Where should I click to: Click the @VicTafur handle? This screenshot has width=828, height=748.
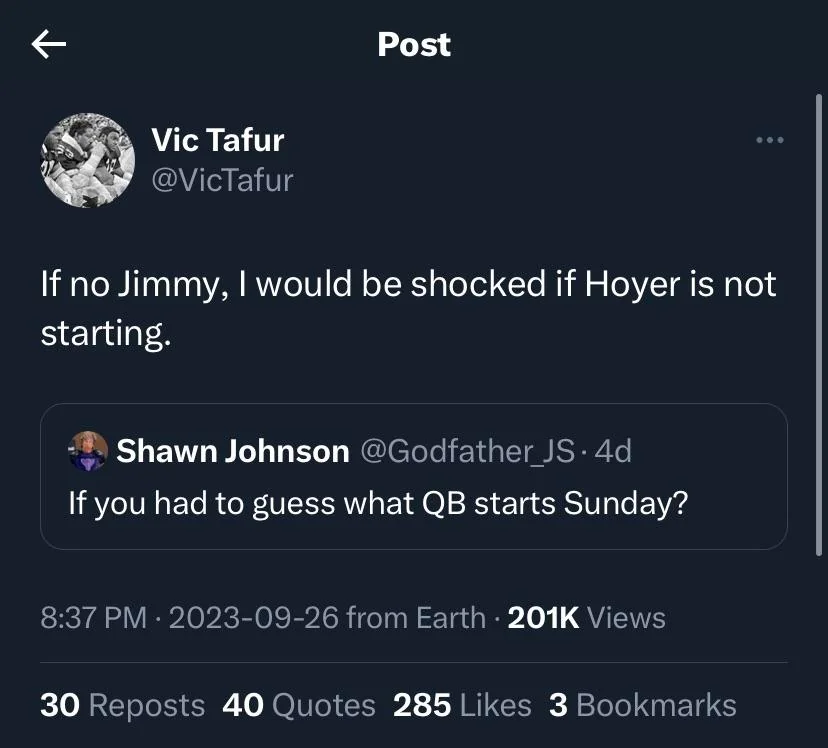click(220, 180)
